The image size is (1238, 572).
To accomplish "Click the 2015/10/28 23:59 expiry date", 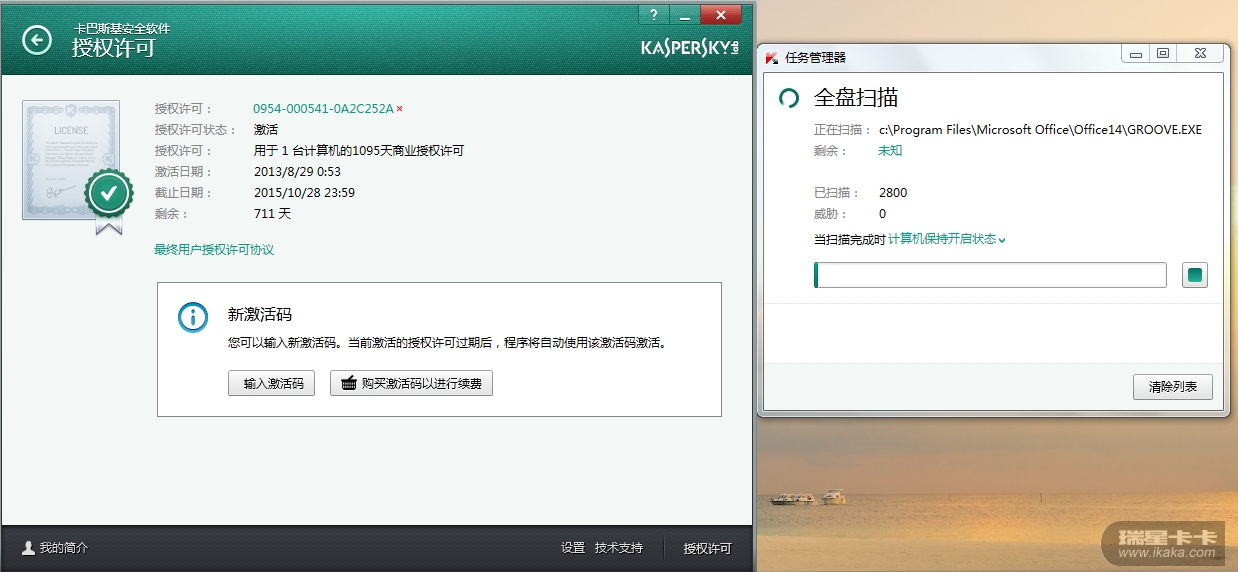I will (x=304, y=192).
